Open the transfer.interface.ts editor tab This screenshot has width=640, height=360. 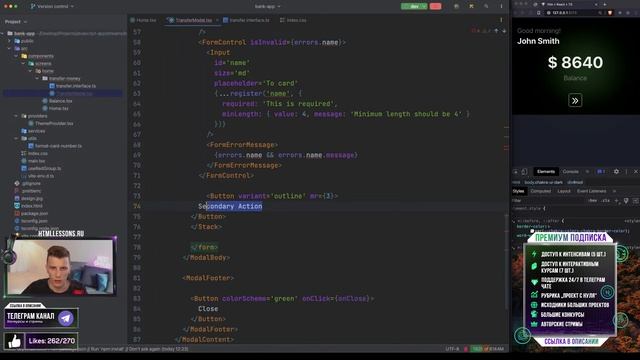coord(247,20)
